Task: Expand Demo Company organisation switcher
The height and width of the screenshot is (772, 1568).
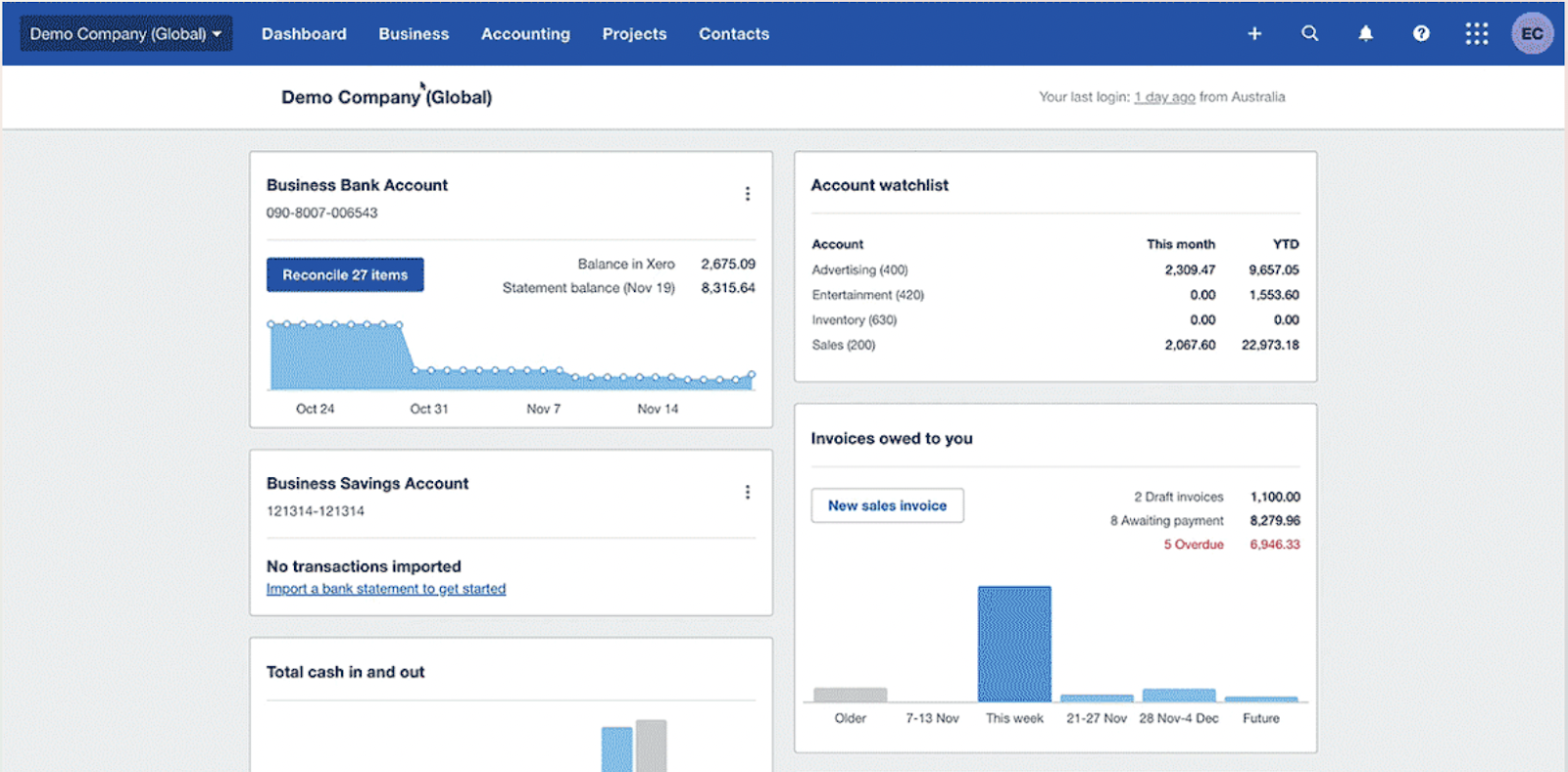Action: pos(125,33)
